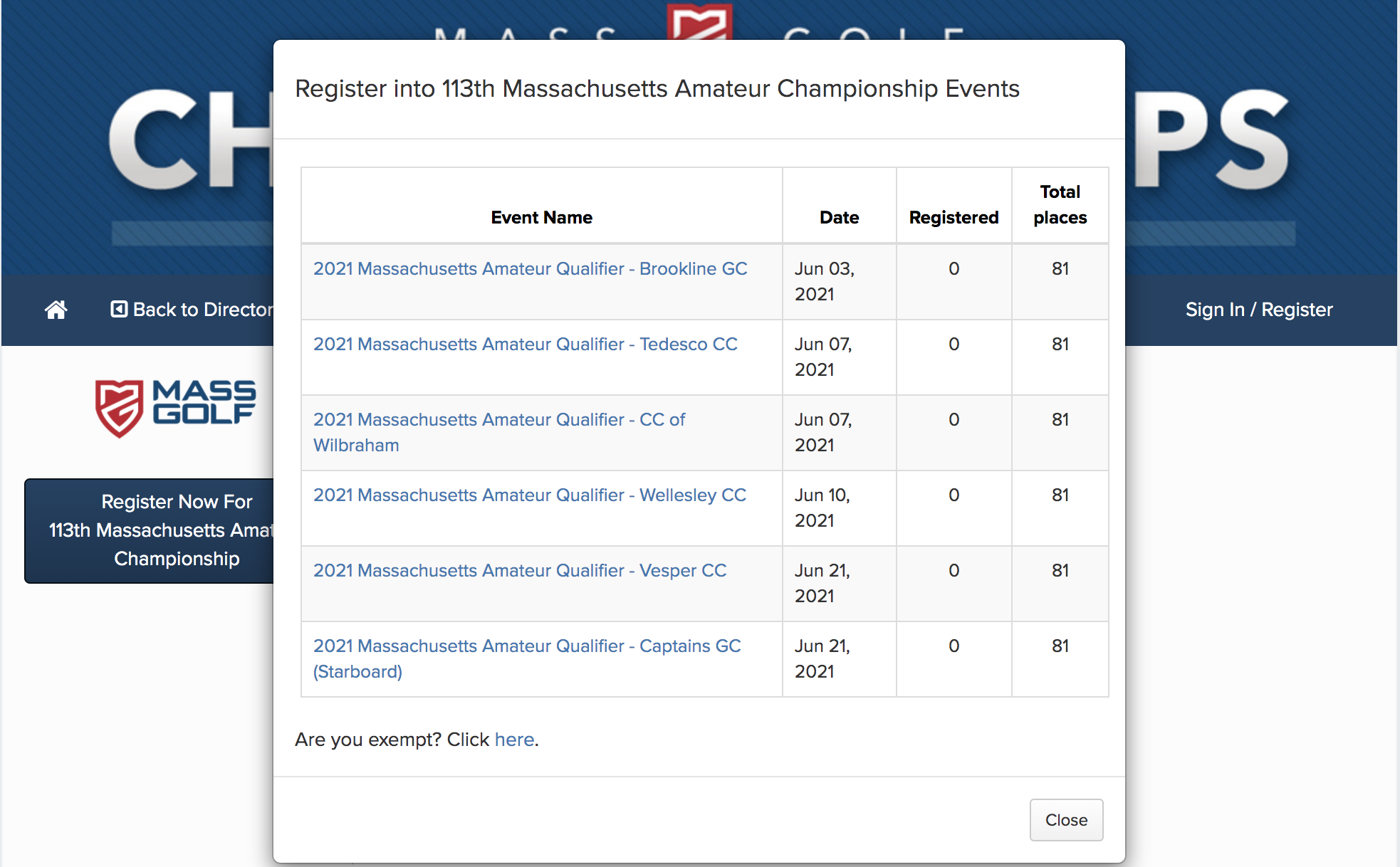Click the Event Name column header

(x=541, y=217)
